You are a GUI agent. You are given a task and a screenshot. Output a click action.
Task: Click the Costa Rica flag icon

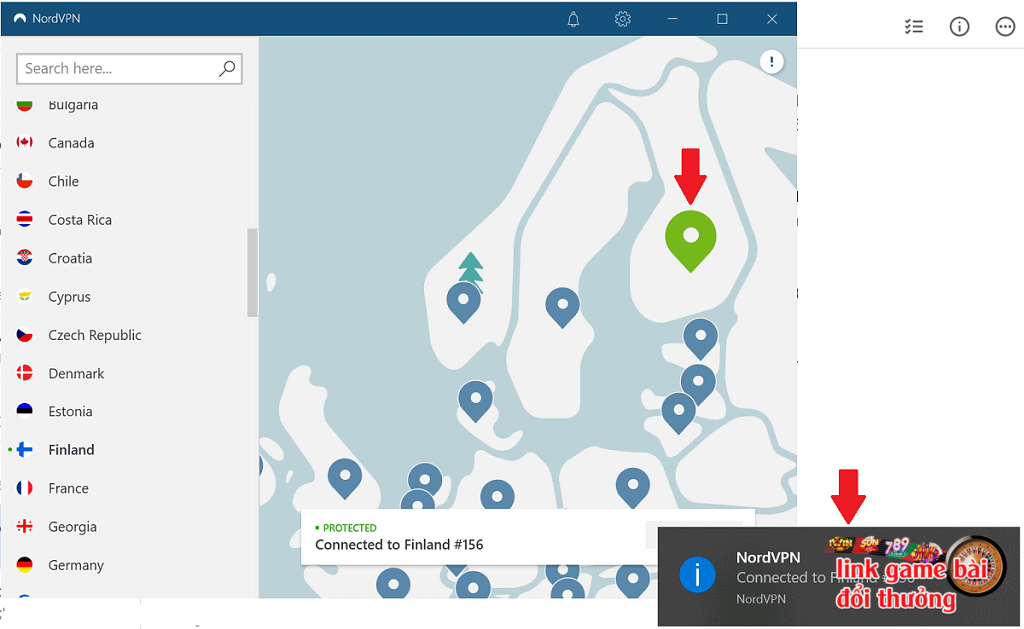(25, 219)
